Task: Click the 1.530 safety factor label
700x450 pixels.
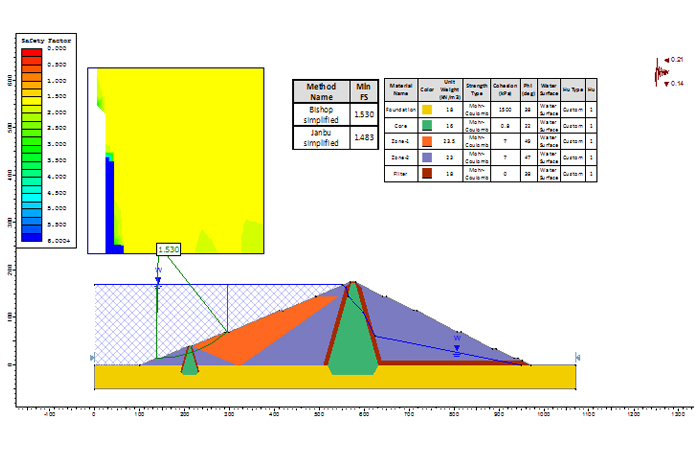Action: tap(168, 248)
